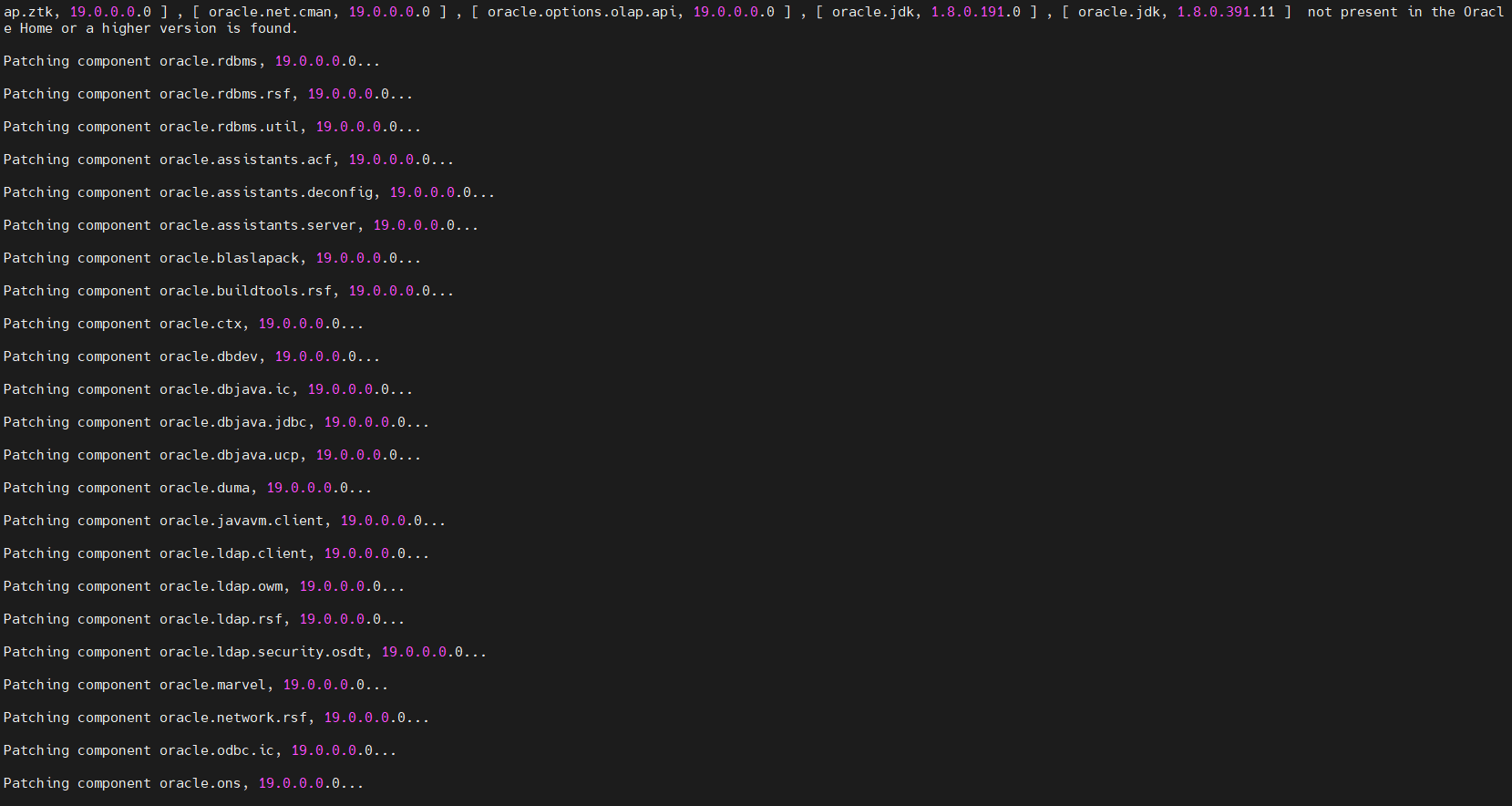Click the version number '1.8.0.391.11'
Image resolution: width=1512 pixels, height=806 pixels.
[1226, 12]
